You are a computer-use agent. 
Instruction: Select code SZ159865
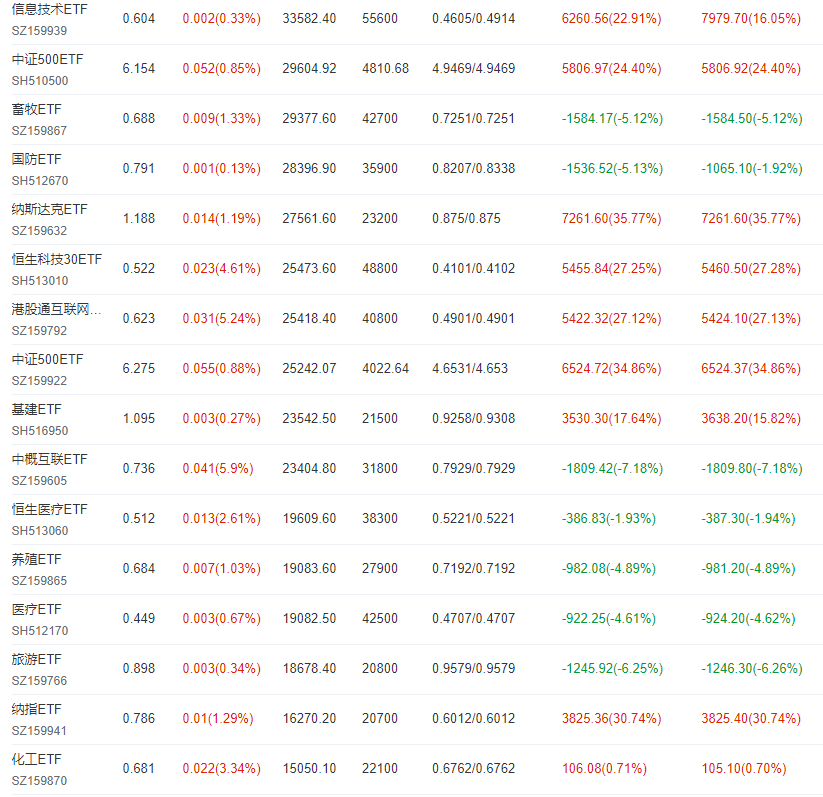(x=39, y=581)
